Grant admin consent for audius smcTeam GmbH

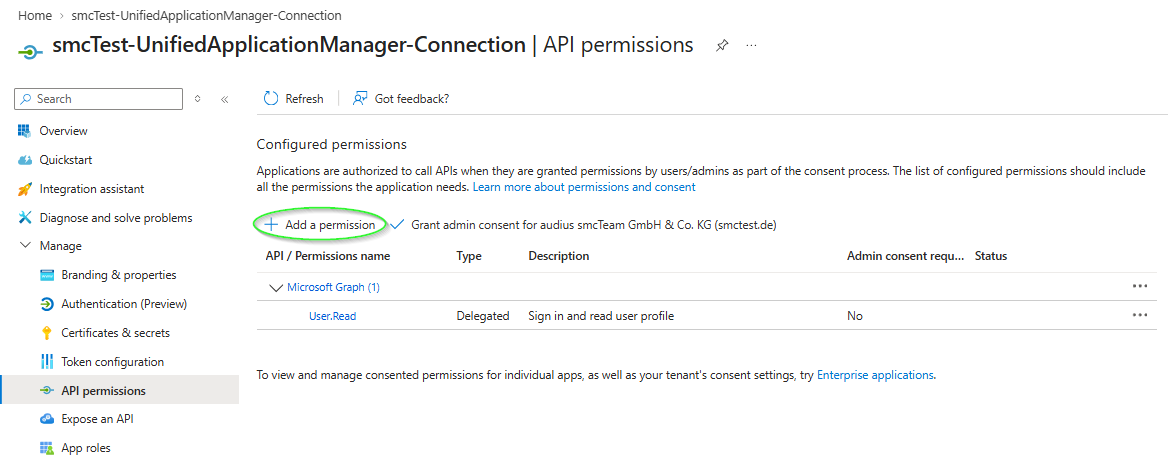[x=583, y=224]
